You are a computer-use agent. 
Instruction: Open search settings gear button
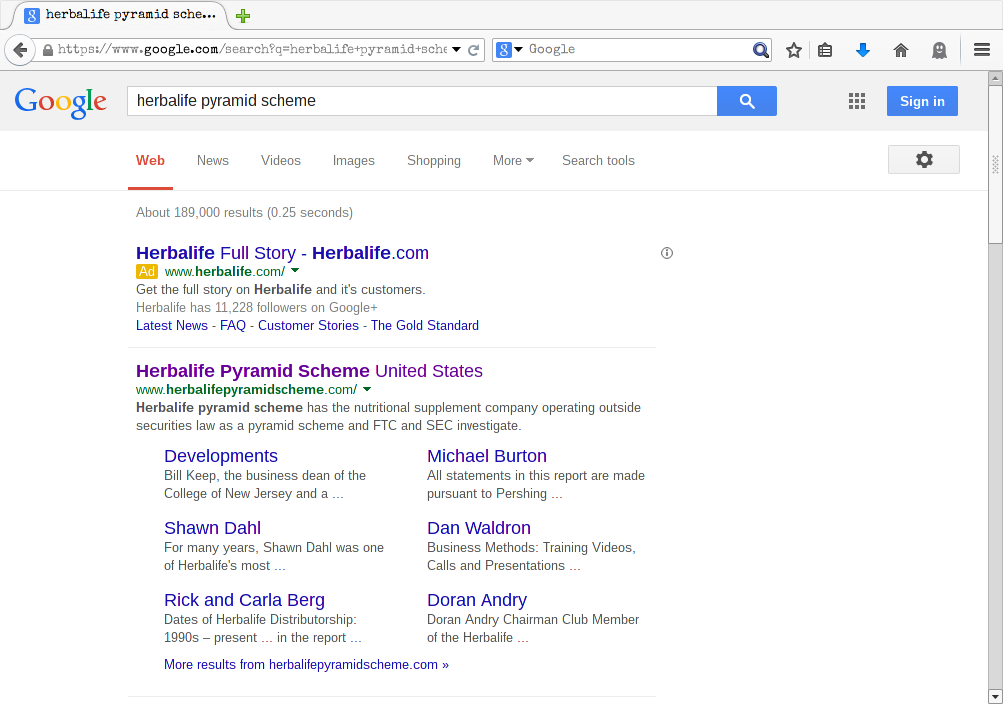(924, 159)
